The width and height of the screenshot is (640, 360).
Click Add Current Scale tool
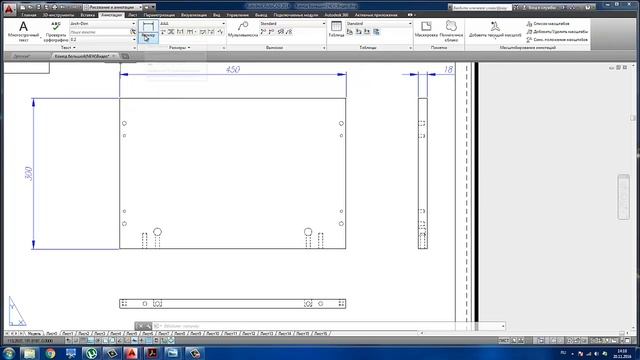pos(495,29)
